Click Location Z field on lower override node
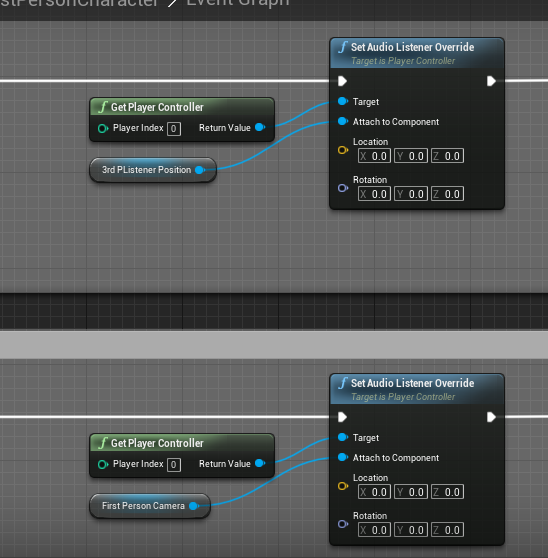 tap(447, 492)
